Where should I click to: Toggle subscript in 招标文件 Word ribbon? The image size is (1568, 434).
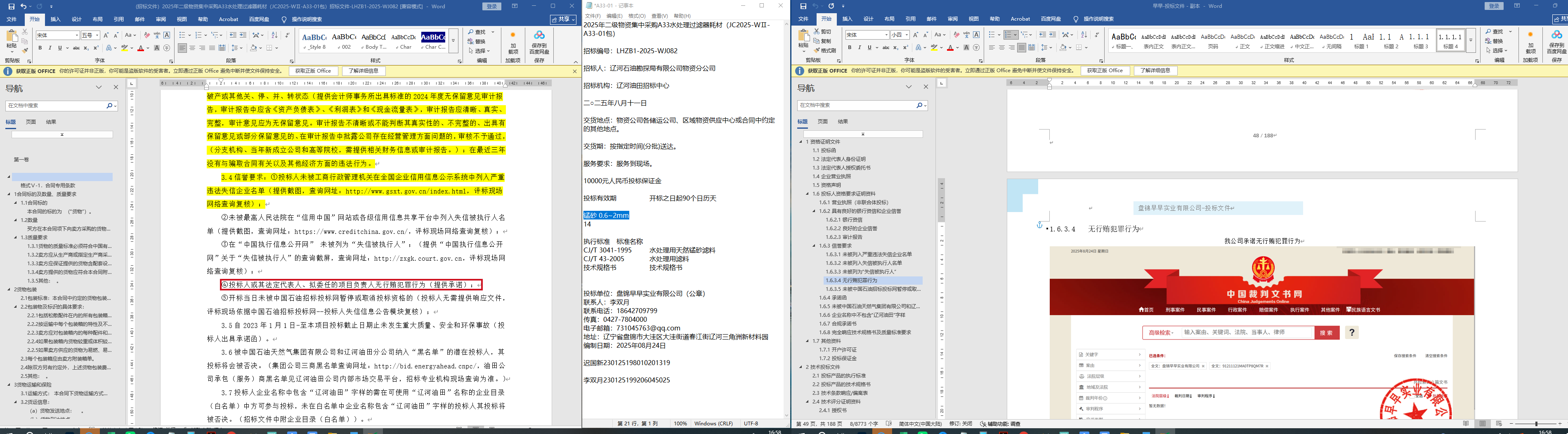(x=86, y=48)
